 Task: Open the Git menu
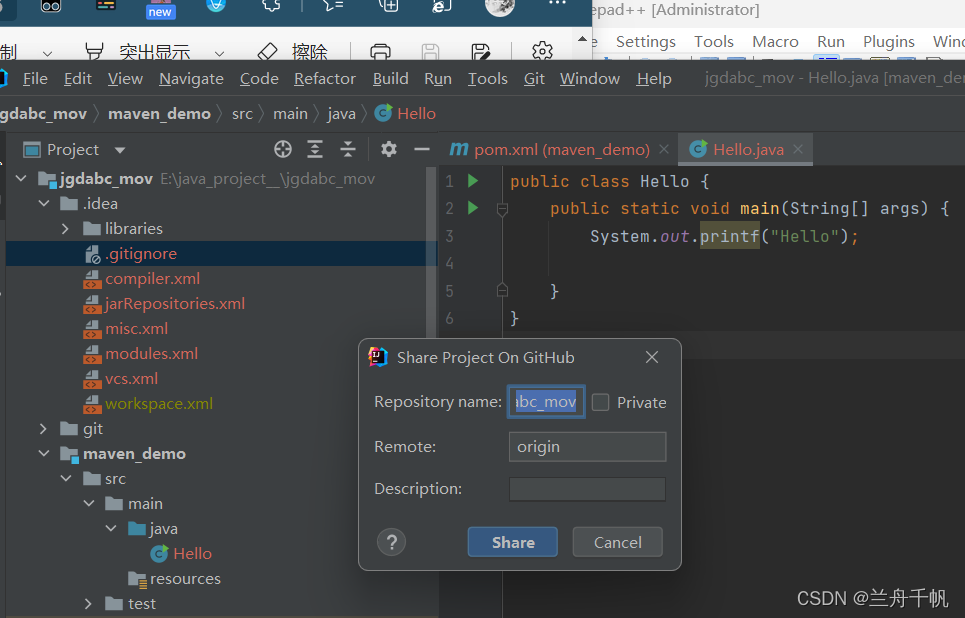(534, 79)
